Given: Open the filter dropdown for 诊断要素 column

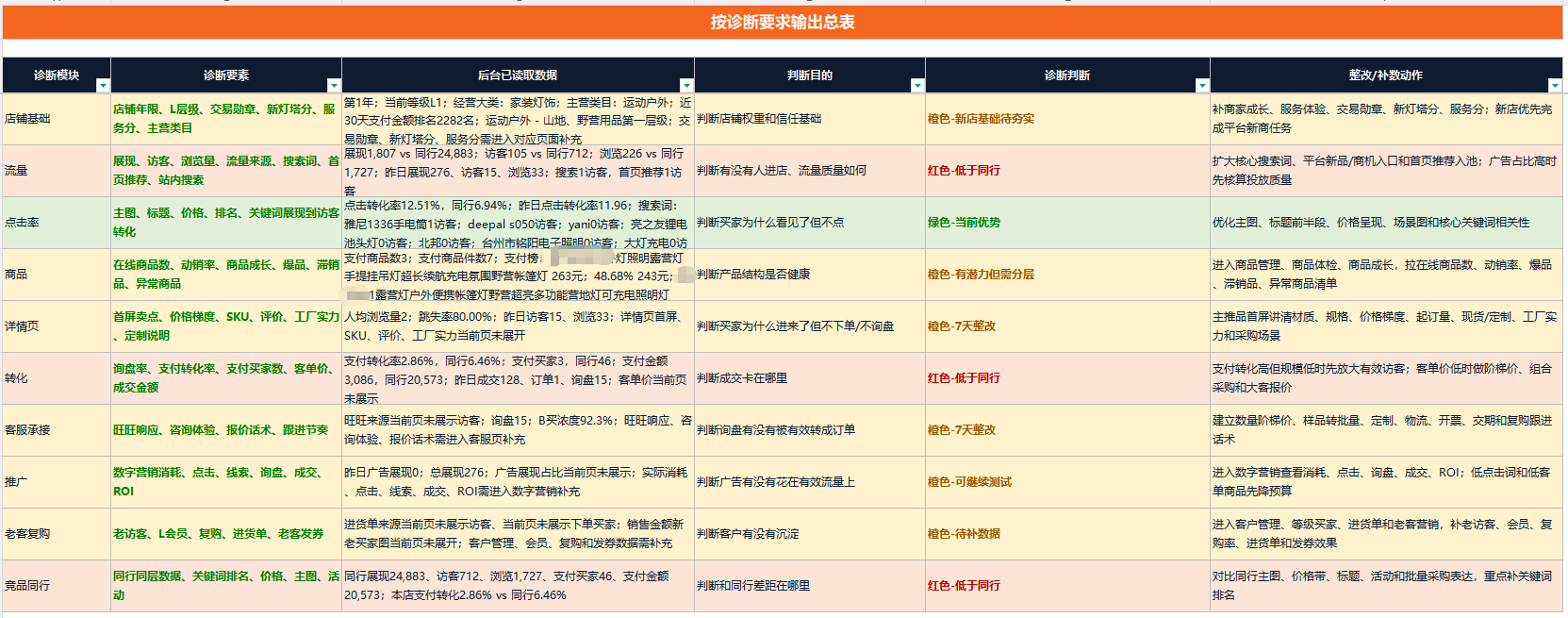Looking at the screenshot, I should click(334, 86).
